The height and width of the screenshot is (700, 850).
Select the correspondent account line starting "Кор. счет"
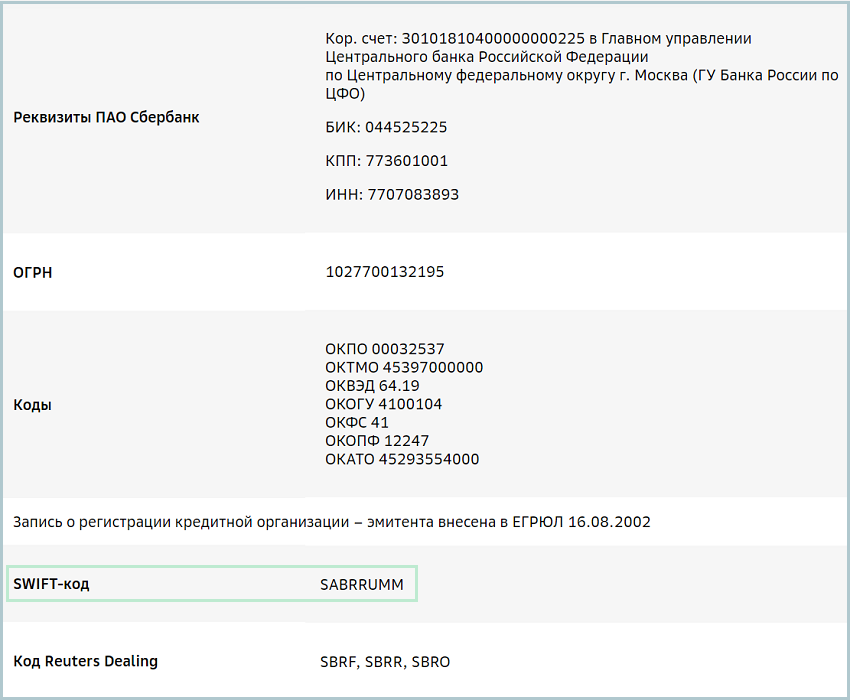[538, 38]
